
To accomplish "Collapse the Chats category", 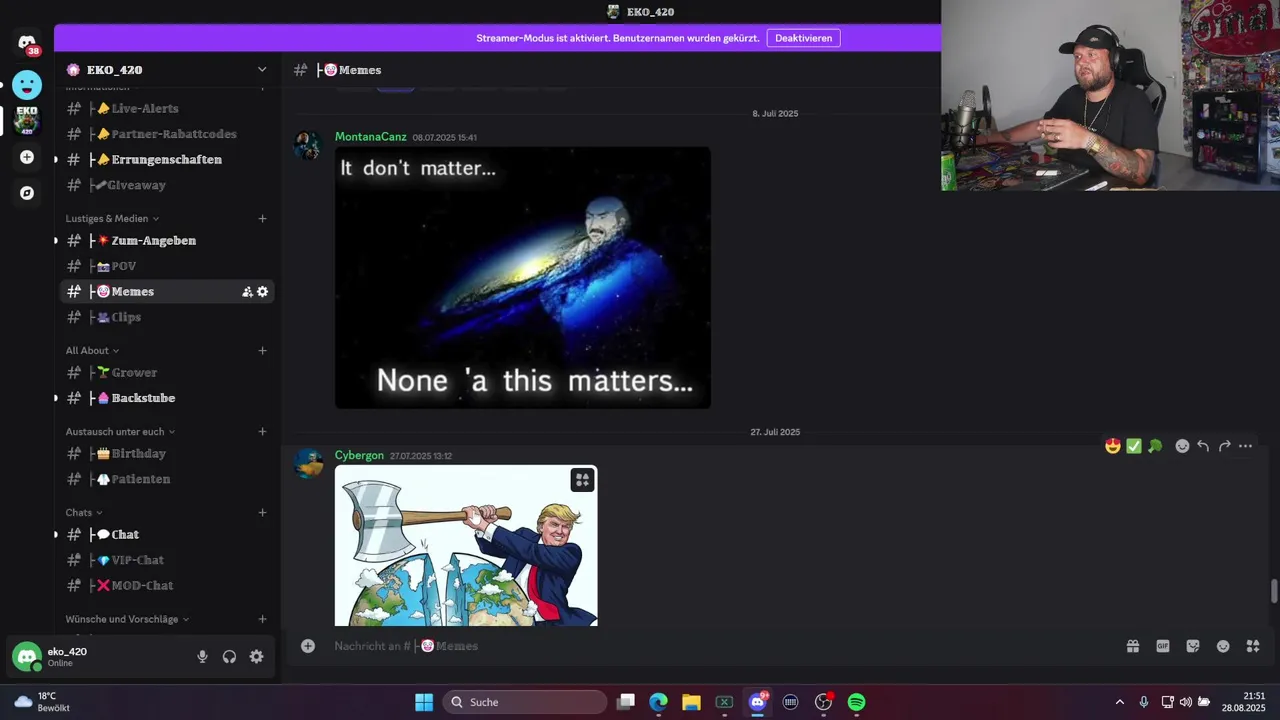I will point(84,513).
